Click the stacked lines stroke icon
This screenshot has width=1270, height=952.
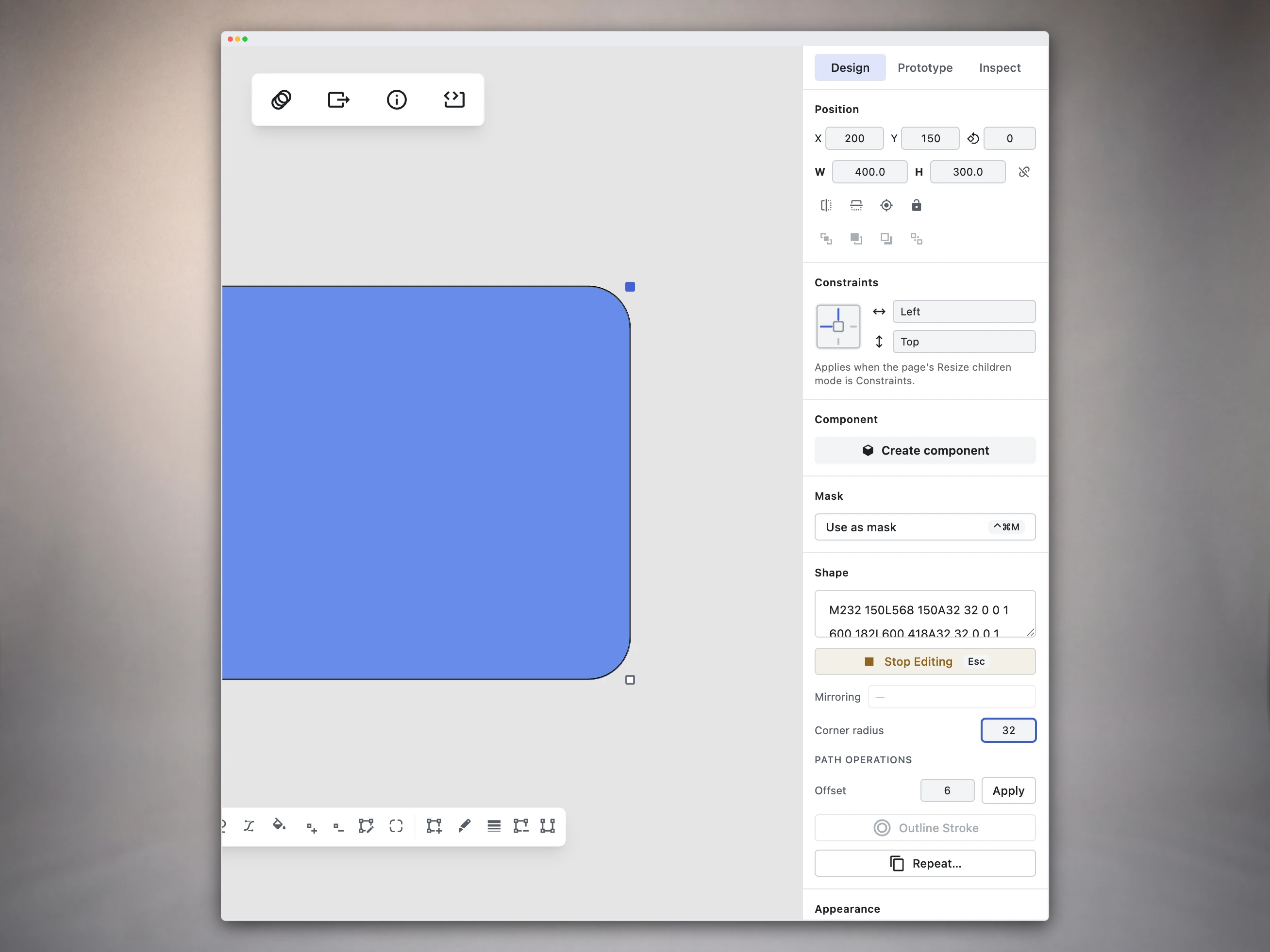(x=494, y=826)
